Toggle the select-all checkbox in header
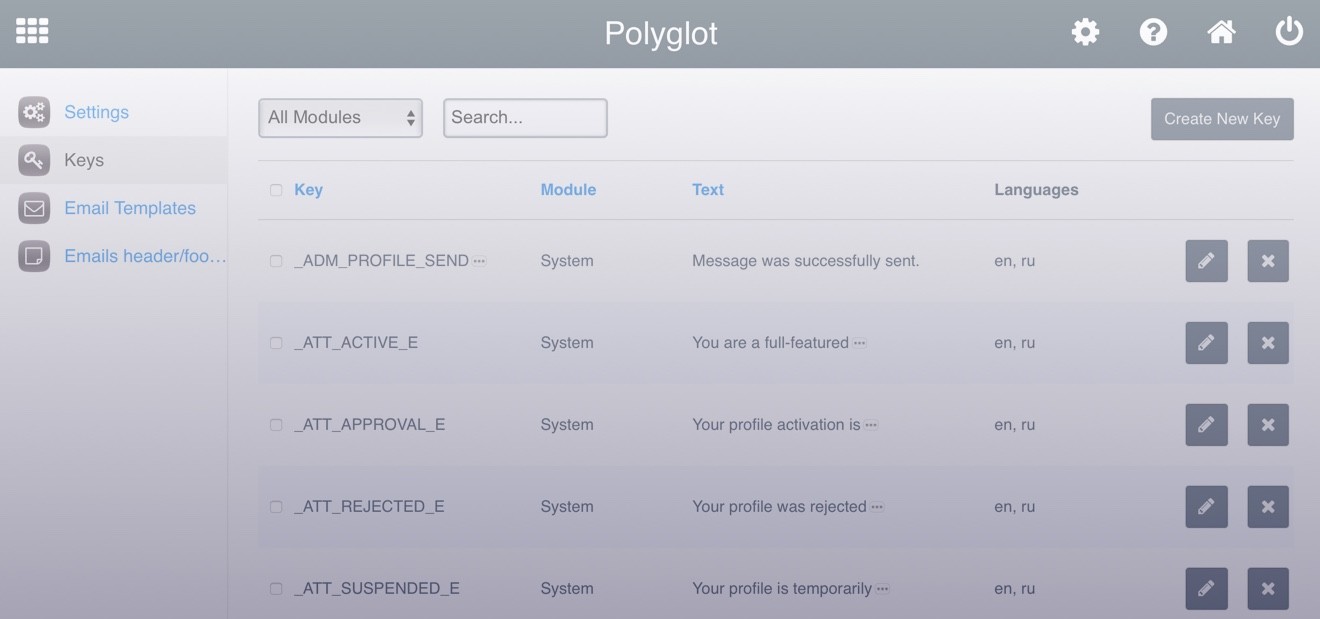Viewport: 1320px width, 619px height. (x=276, y=190)
